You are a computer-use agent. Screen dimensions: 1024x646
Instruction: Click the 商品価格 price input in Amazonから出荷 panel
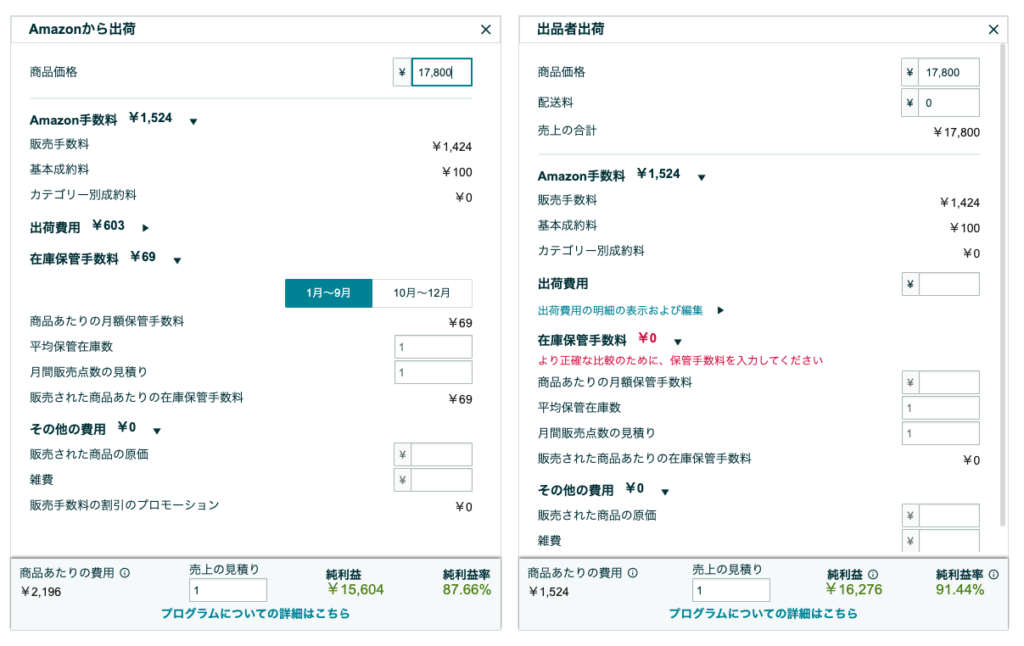(441, 71)
